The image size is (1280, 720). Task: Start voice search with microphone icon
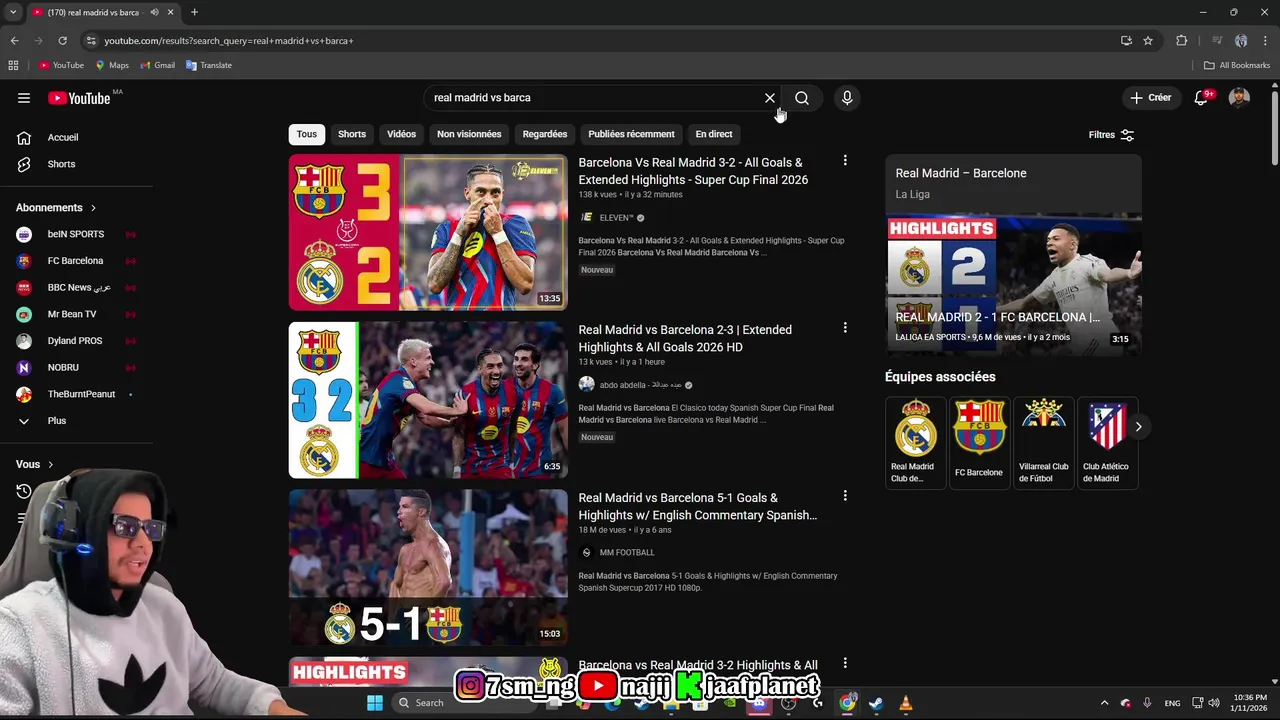tap(847, 98)
